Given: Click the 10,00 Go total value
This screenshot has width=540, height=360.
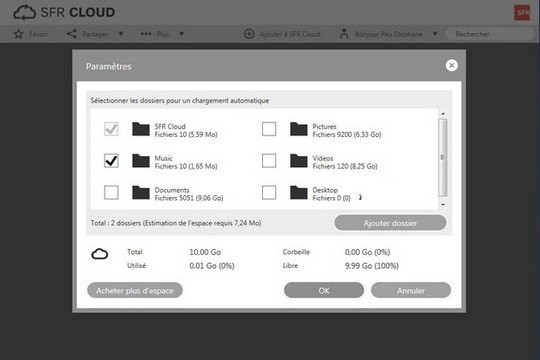Looking at the screenshot, I should point(205,252).
